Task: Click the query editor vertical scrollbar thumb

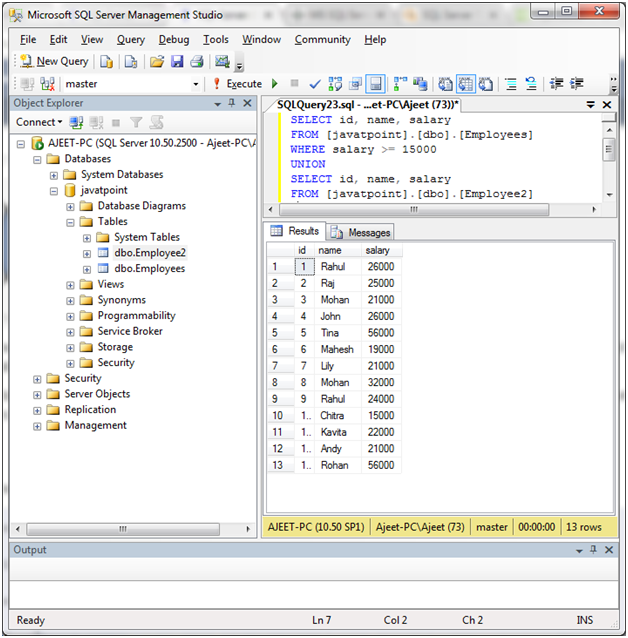Action: [x=609, y=149]
